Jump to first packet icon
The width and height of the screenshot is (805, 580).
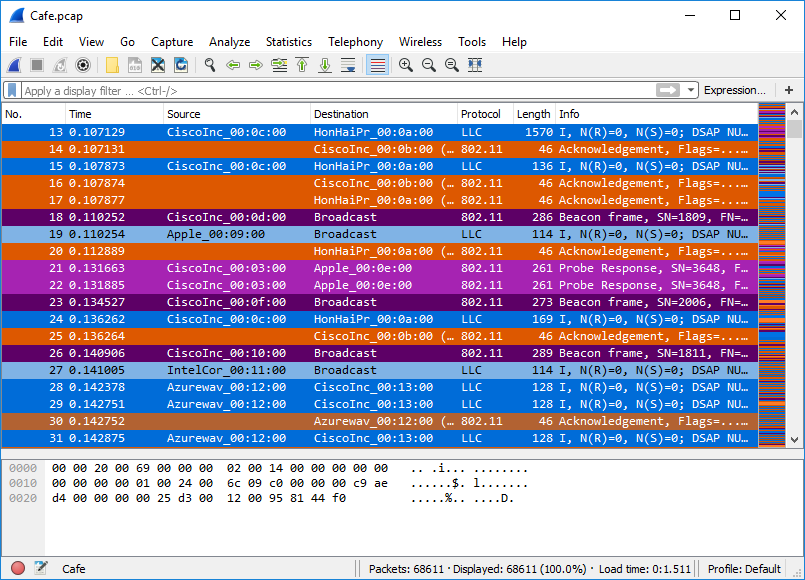(302, 65)
